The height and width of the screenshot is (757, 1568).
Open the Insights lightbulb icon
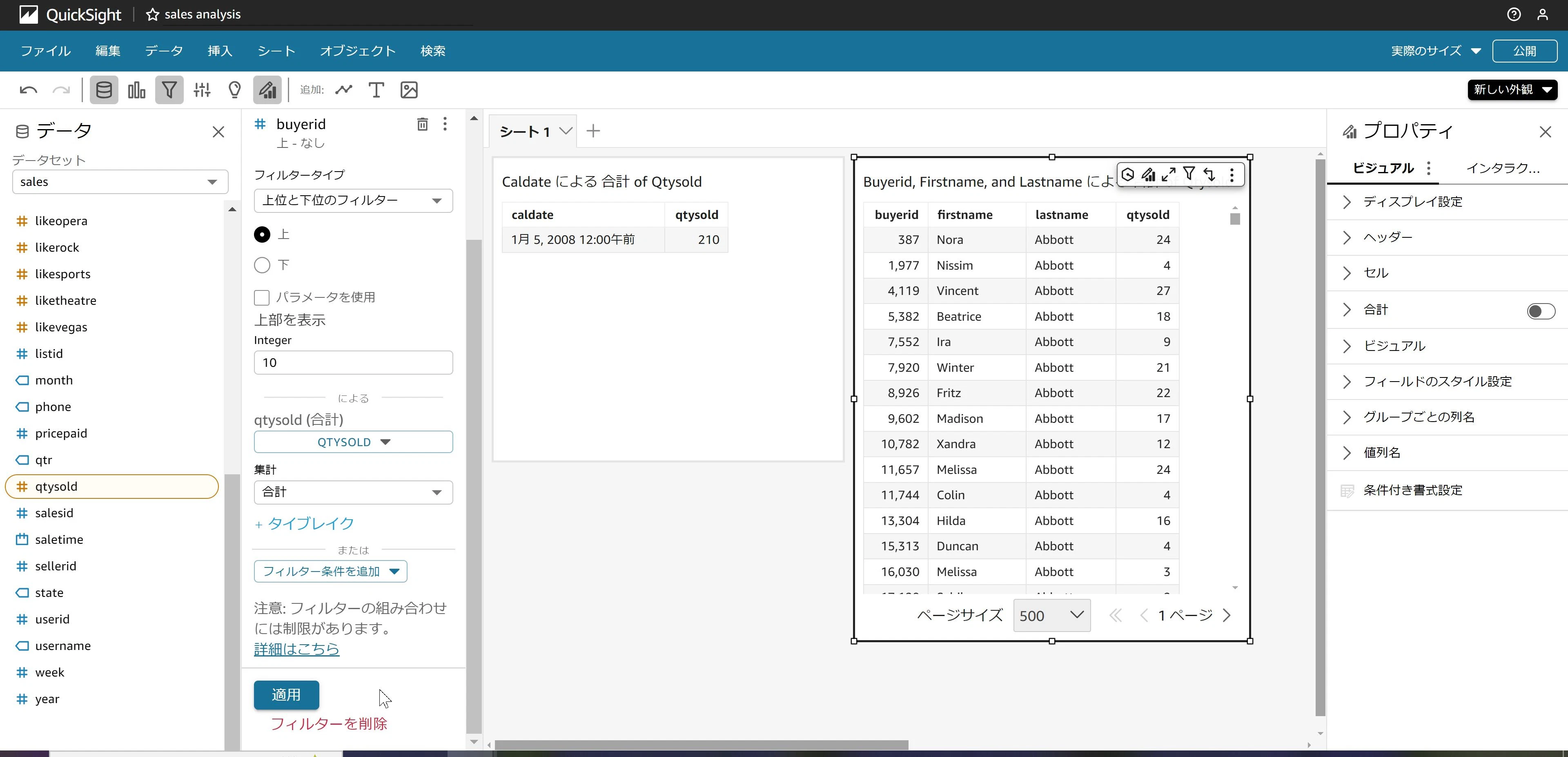(234, 90)
